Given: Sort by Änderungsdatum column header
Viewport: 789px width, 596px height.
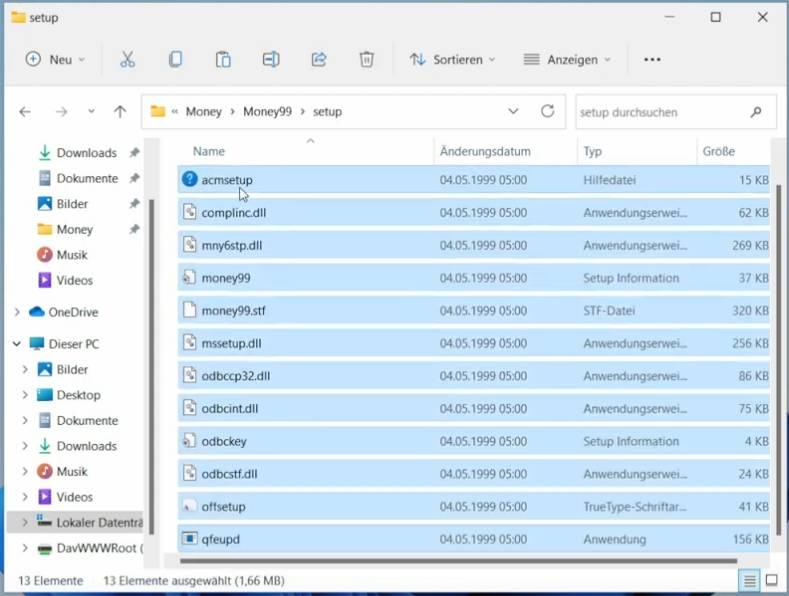Looking at the screenshot, I should (x=485, y=151).
